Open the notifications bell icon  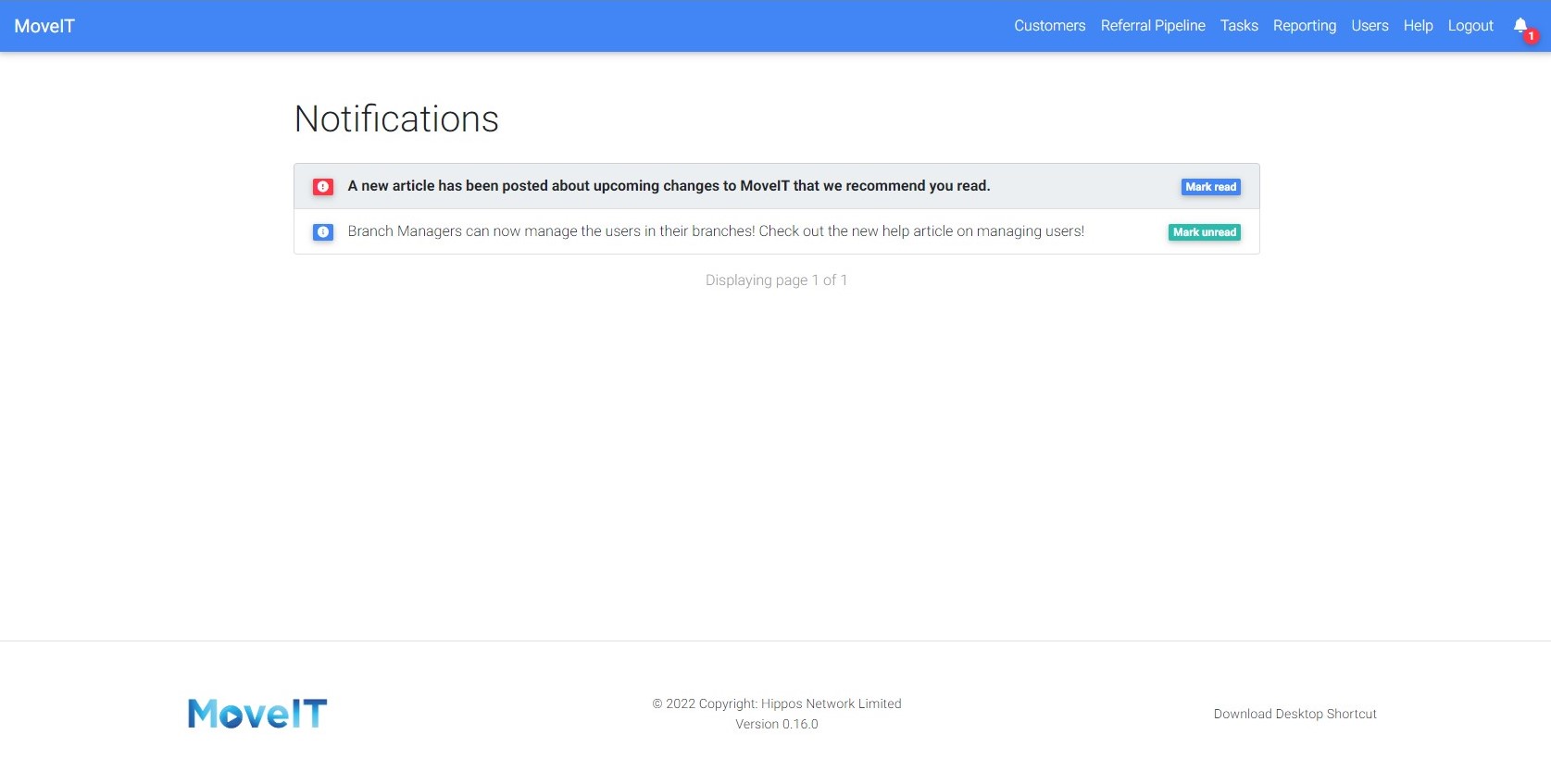coord(1520,26)
